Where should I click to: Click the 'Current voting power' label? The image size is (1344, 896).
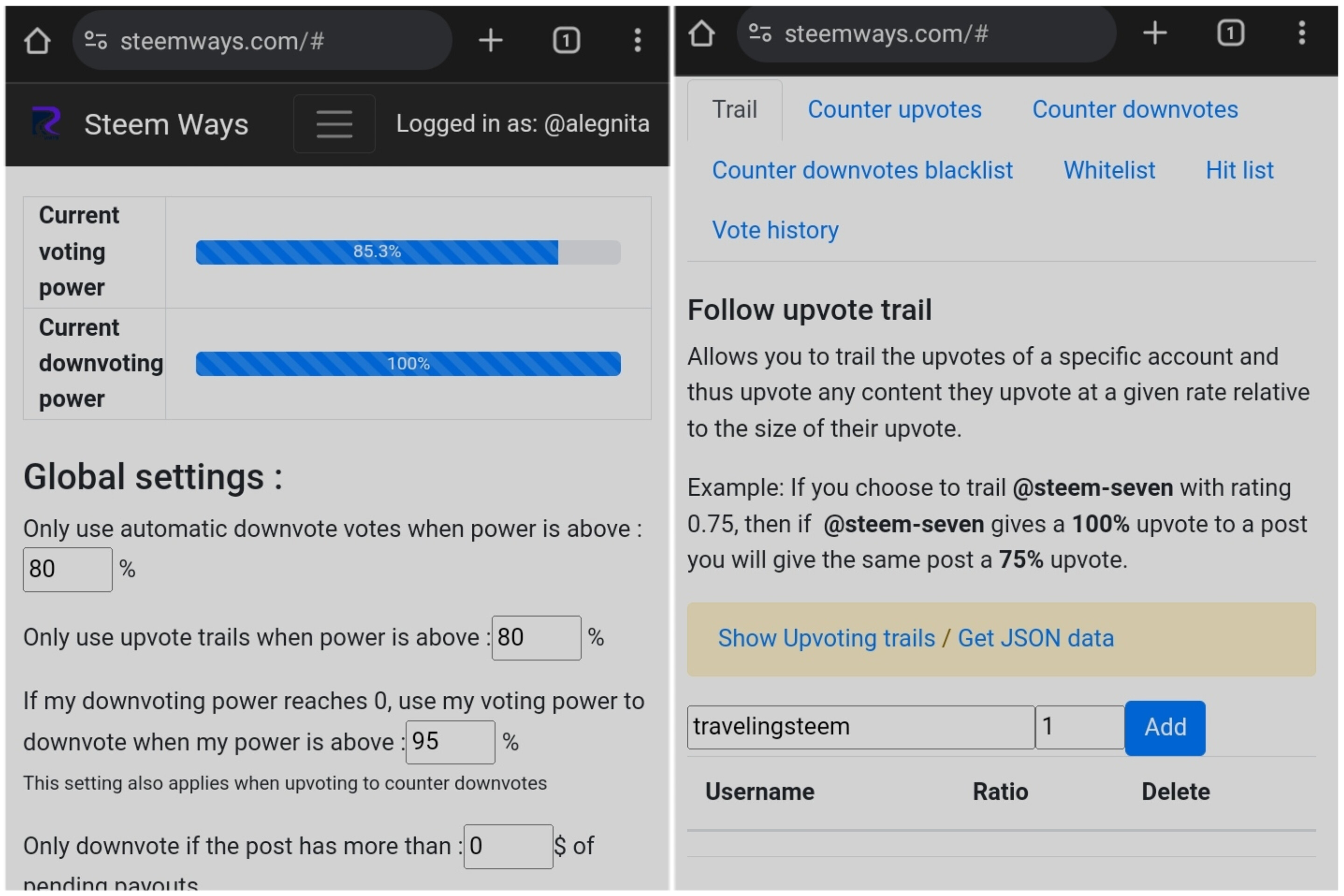click(80, 252)
